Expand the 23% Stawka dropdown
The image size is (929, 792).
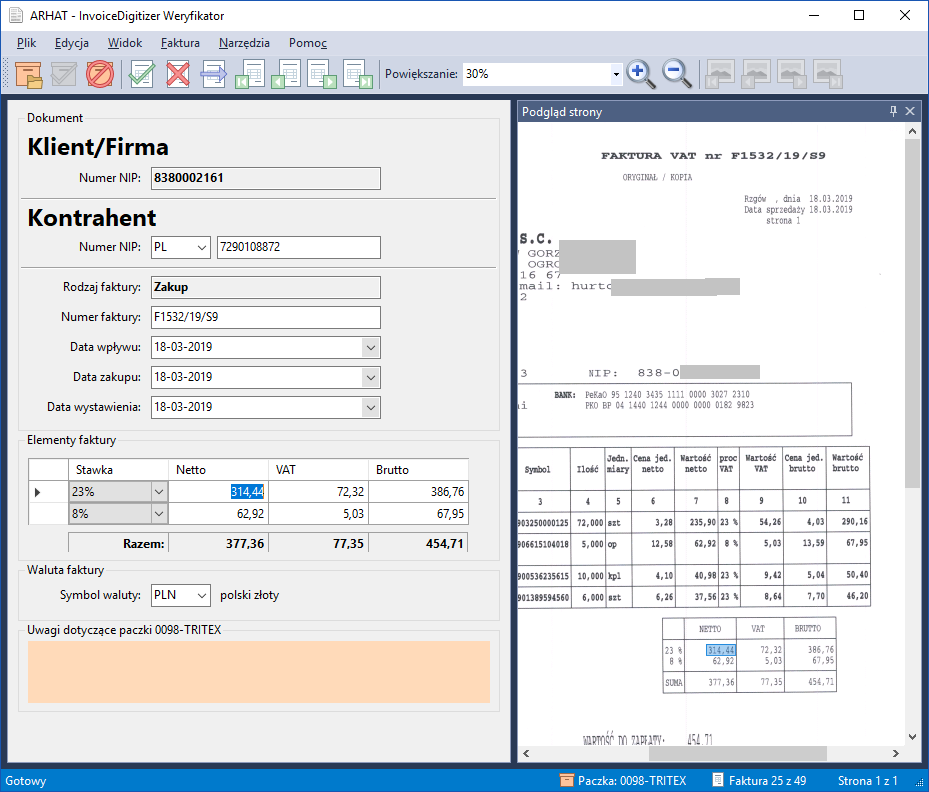click(x=157, y=492)
